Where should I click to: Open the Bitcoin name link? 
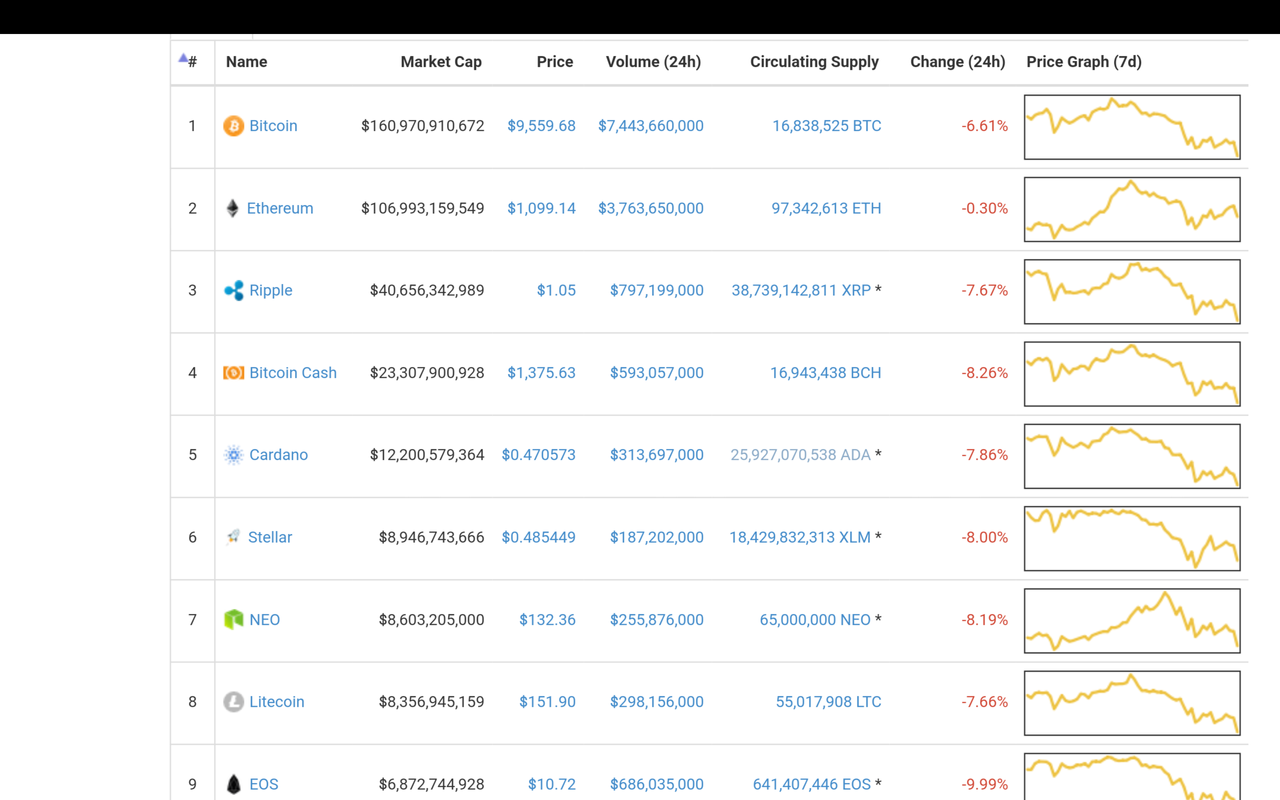(273, 126)
